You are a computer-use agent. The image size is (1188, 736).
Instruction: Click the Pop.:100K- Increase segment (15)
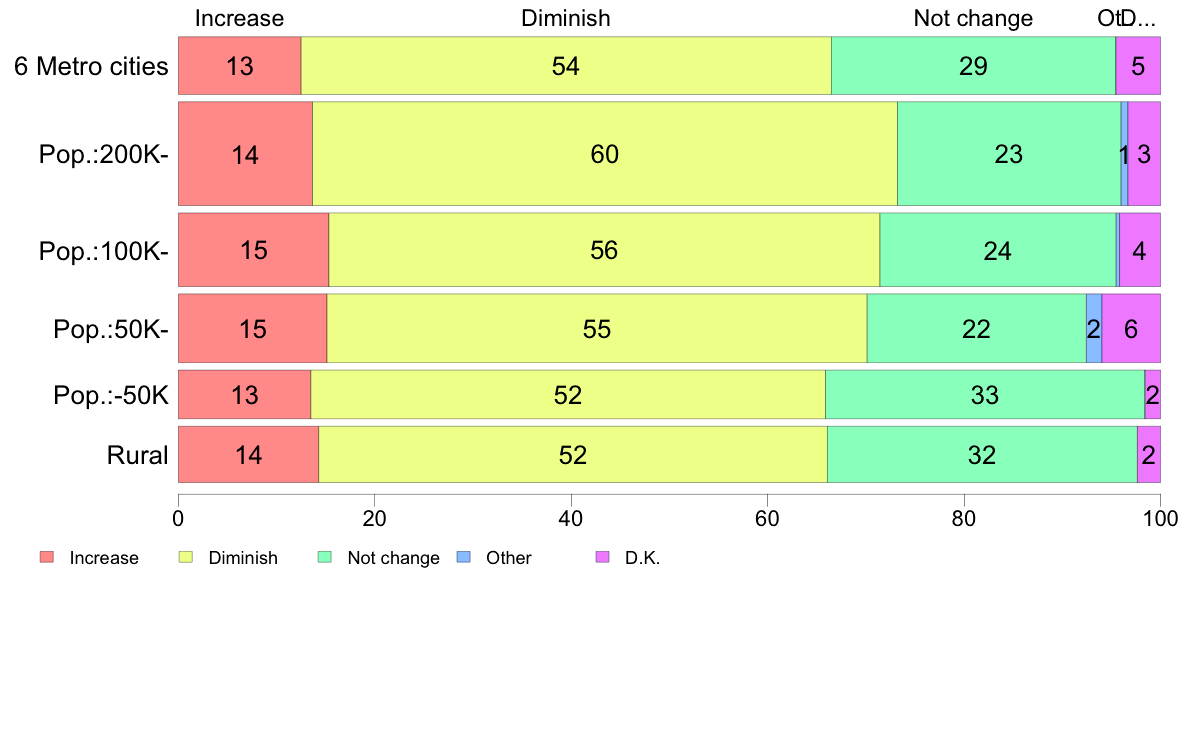coord(253,250)
